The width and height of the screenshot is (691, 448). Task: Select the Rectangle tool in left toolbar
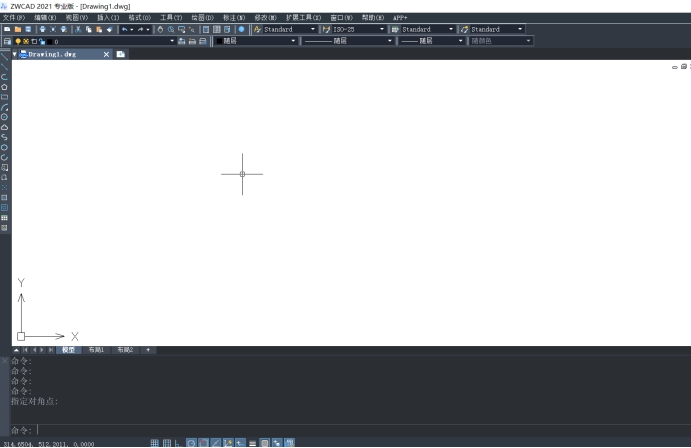click(x=4, y=97)
